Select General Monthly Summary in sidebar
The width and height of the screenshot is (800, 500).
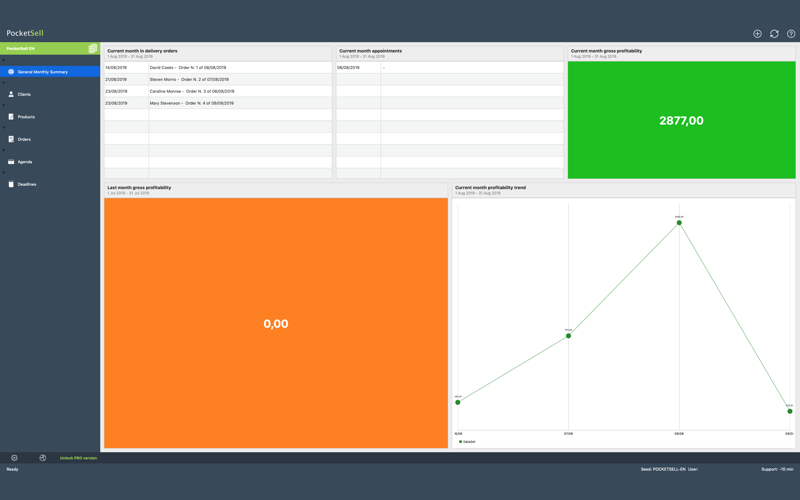pos(50,72)
